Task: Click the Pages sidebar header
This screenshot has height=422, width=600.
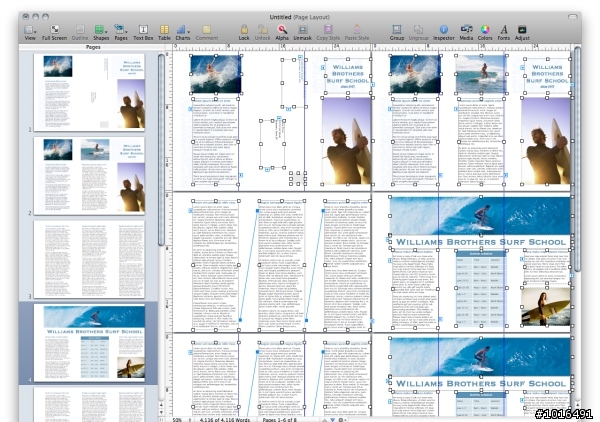Action: point(93,47)
